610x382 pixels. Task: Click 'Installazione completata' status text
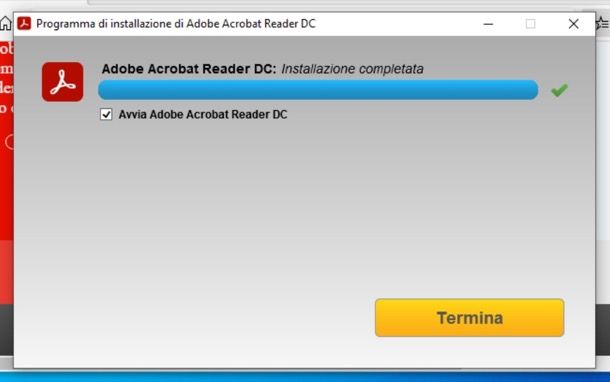352,69
